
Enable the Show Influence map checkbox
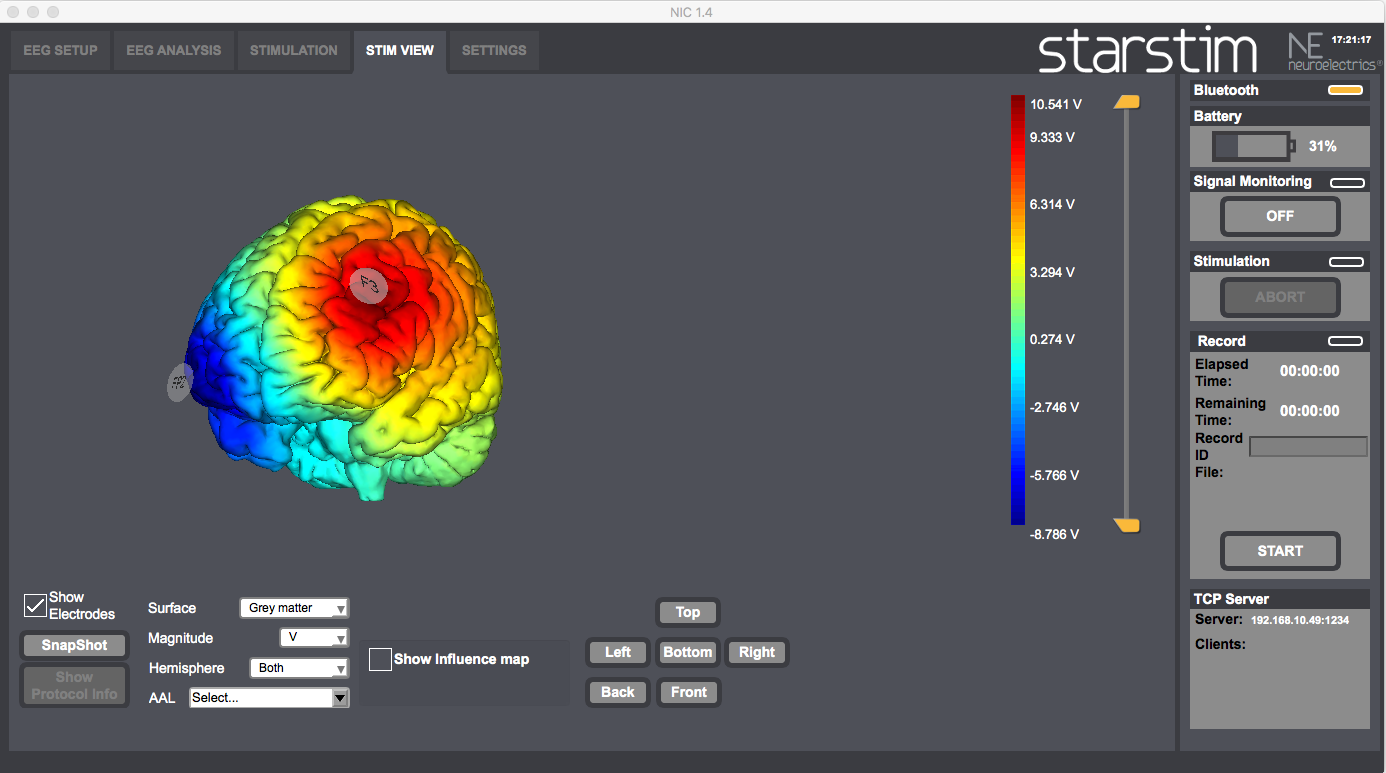click(380, 659)
